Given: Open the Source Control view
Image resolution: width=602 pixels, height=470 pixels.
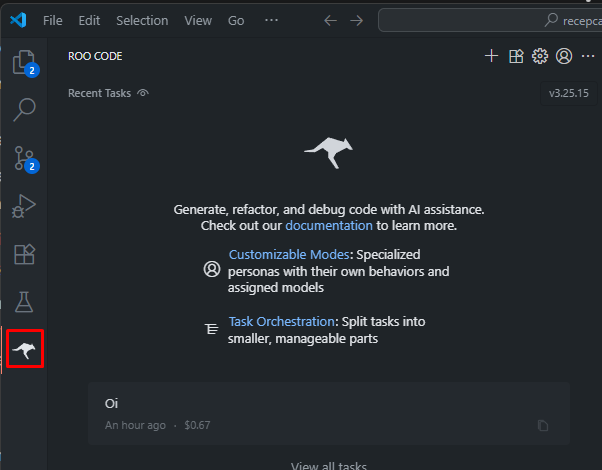Looking at the screenshot, I should tap(23, 158).
